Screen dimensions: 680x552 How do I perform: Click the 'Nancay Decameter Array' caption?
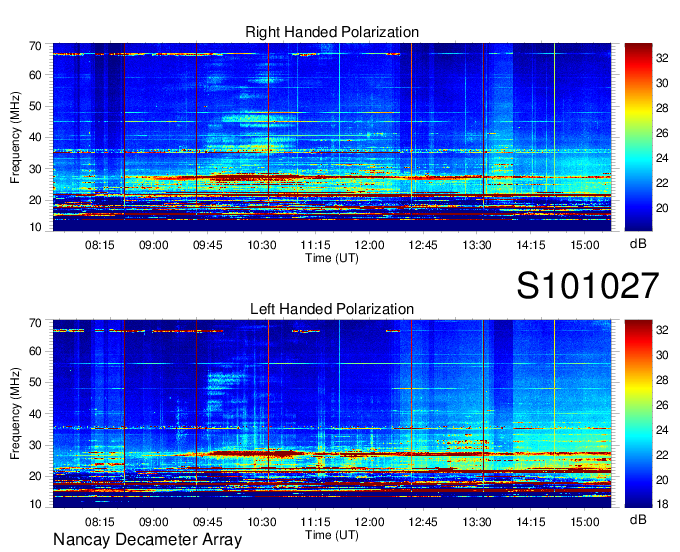coord(147,540)
